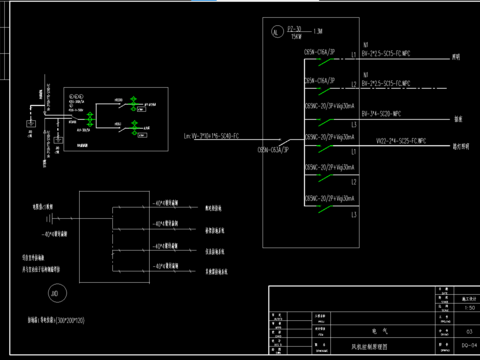Click the BV-2*2.5-SC15-FC.WPC label on L1
Screen dimensions: 480x360
[386, 53]
